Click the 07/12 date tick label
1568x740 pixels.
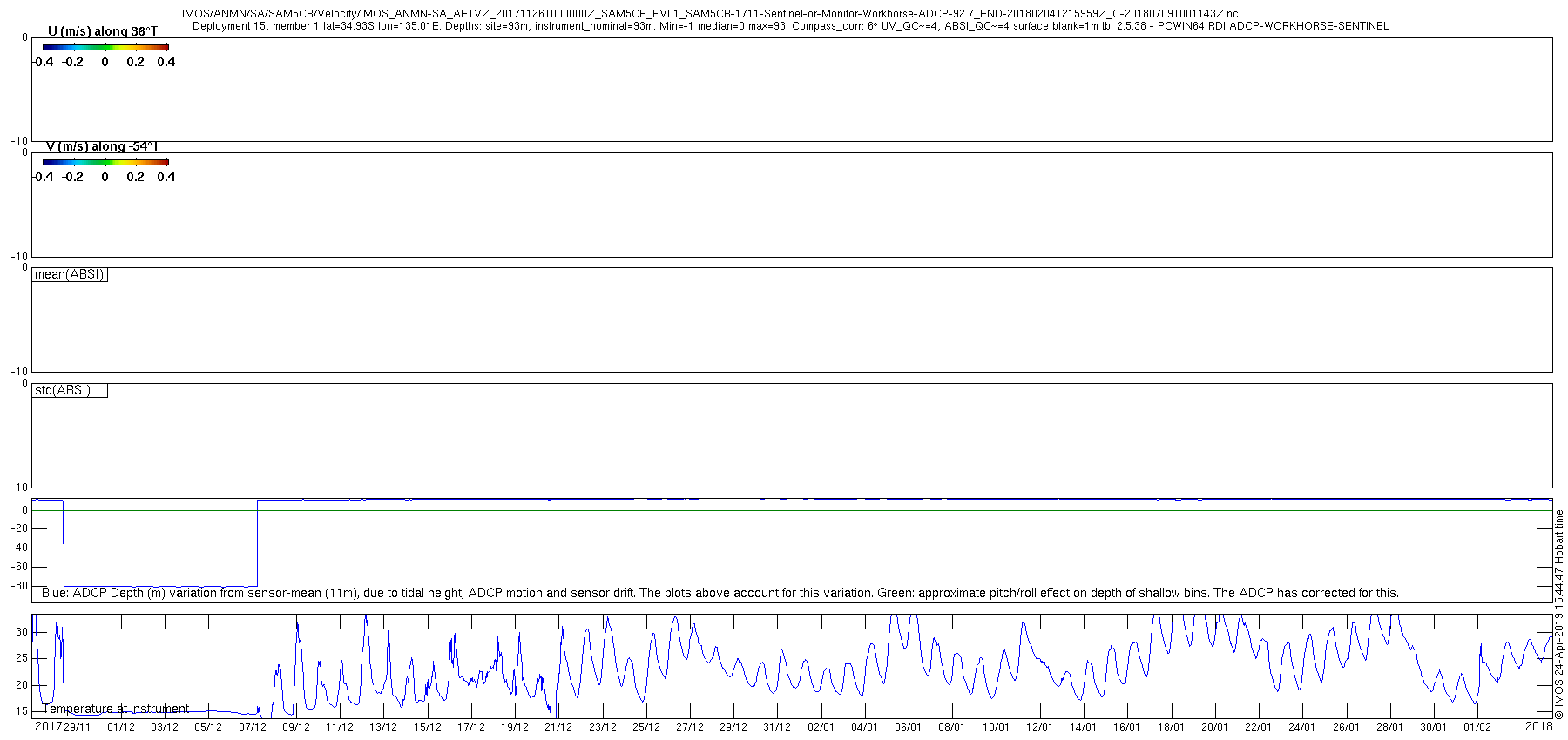coord(253,728)
